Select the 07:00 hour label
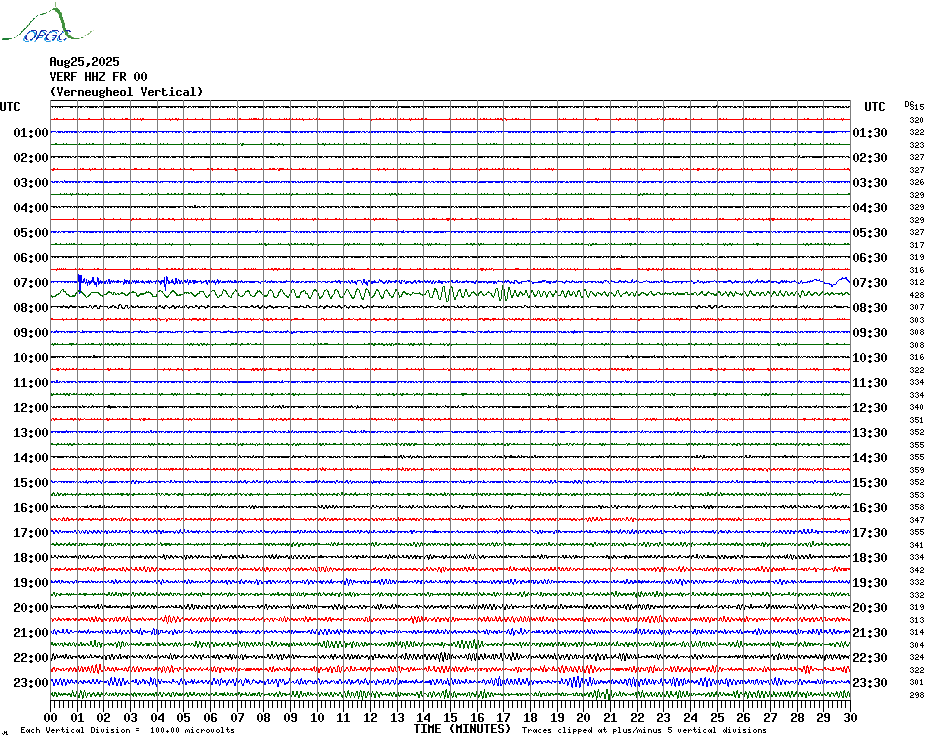The width and height of the screenshot is (930, 744). pyautogui.click(x=31, y=282)
